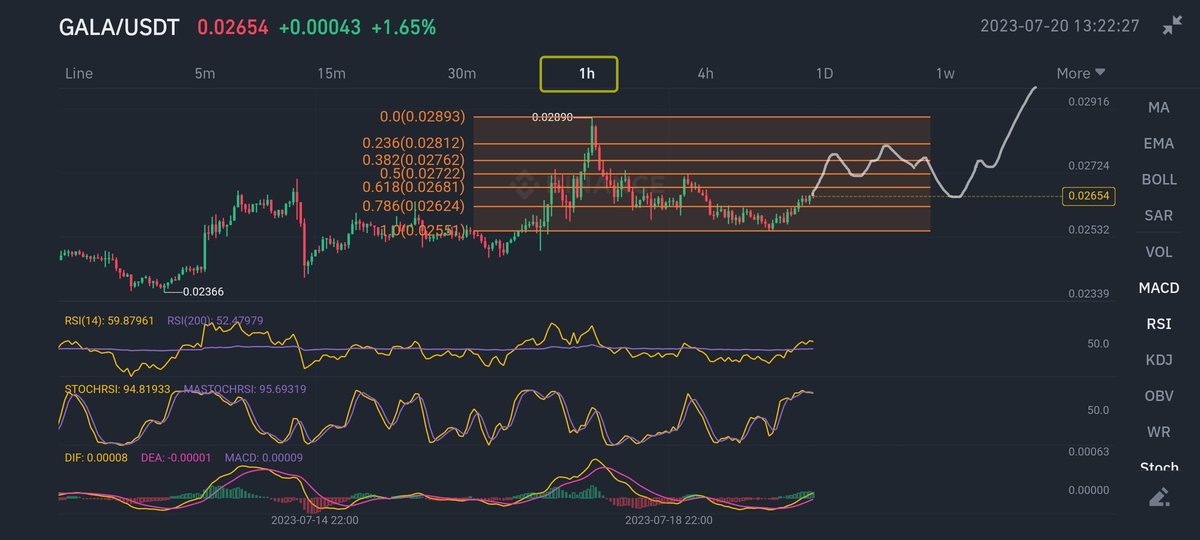This screenshot has height=540, width=1200.
Task: Toggle the KDJ indicator
Action: pyautogui.click(x=1158, y=359)
